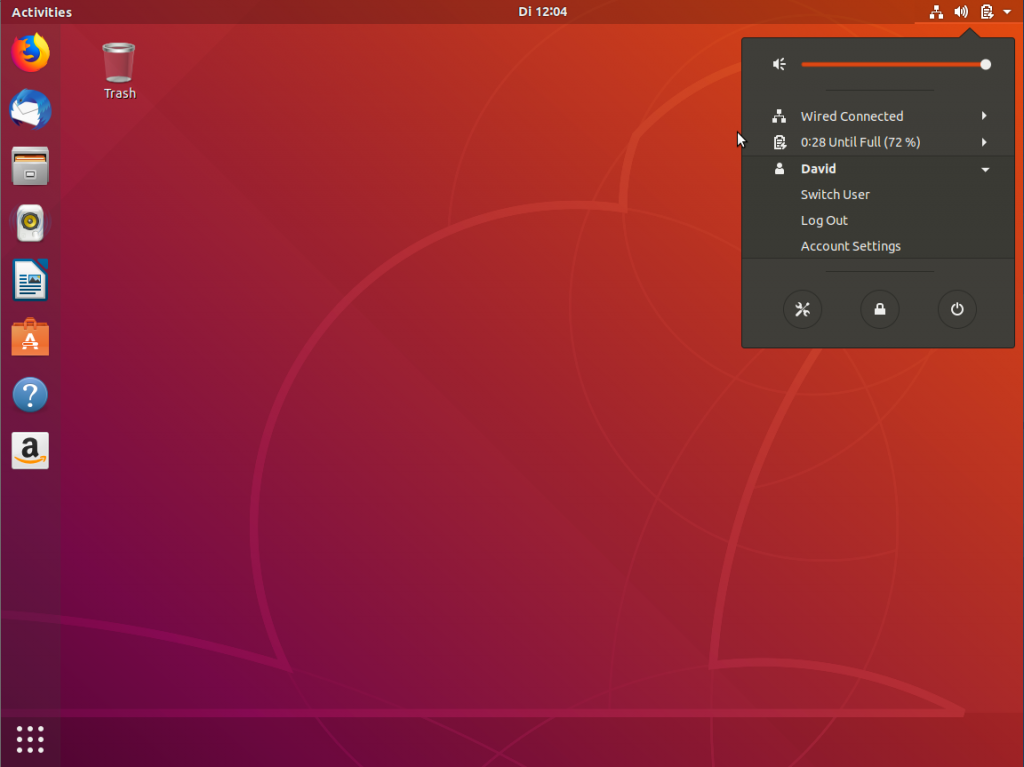The width and height of the screenshot is (1024, 767).
Task: Close system menu via top bar arrow
Action: point(1007,12)
